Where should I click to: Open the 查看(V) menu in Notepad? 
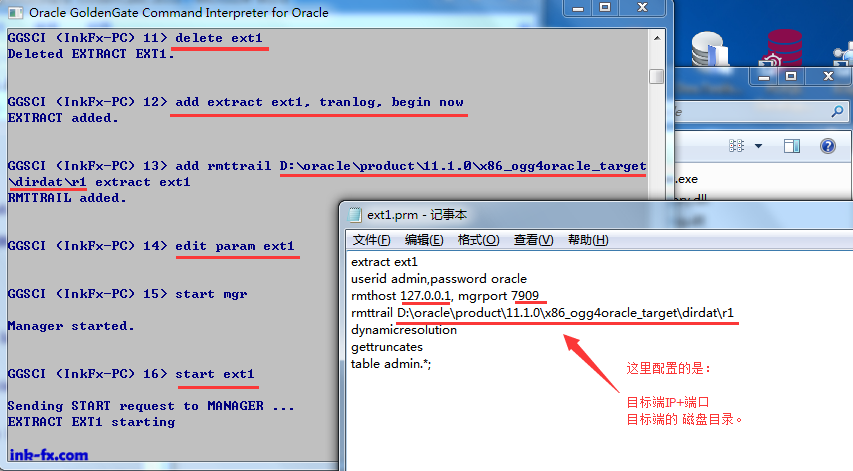coord(533,240)
